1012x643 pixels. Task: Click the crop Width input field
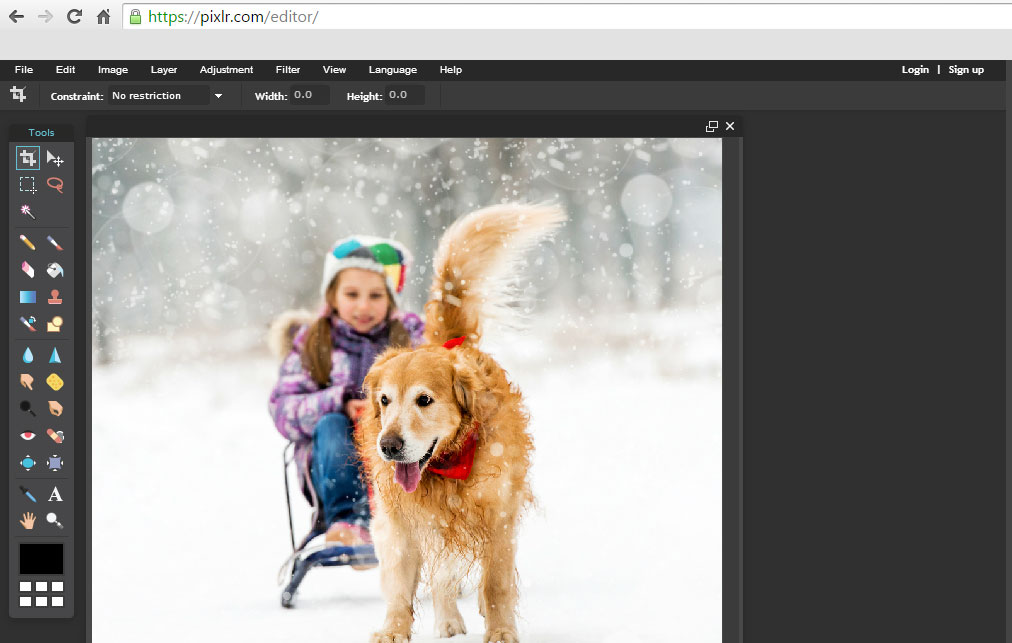point(309,96)
